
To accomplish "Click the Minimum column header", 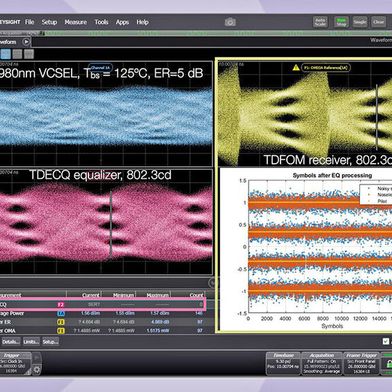I will [x=123, y=295].
